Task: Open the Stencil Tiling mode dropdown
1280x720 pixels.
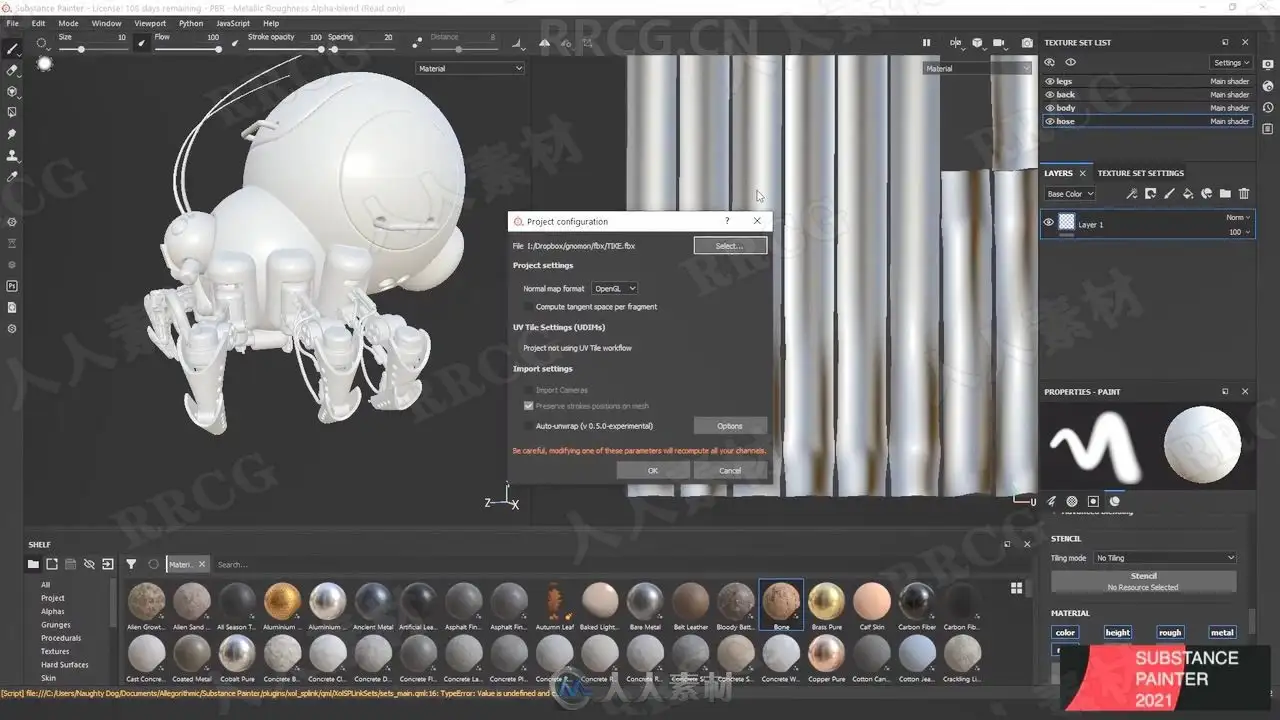Action: click(1165, 558)
